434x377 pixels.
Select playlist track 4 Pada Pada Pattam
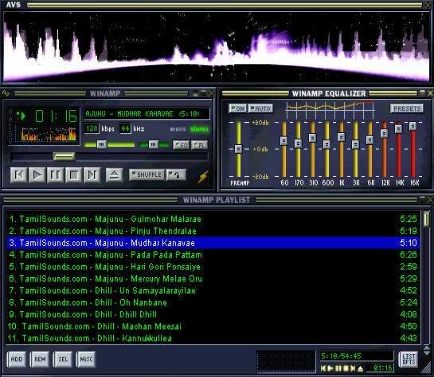coord(213,255)
